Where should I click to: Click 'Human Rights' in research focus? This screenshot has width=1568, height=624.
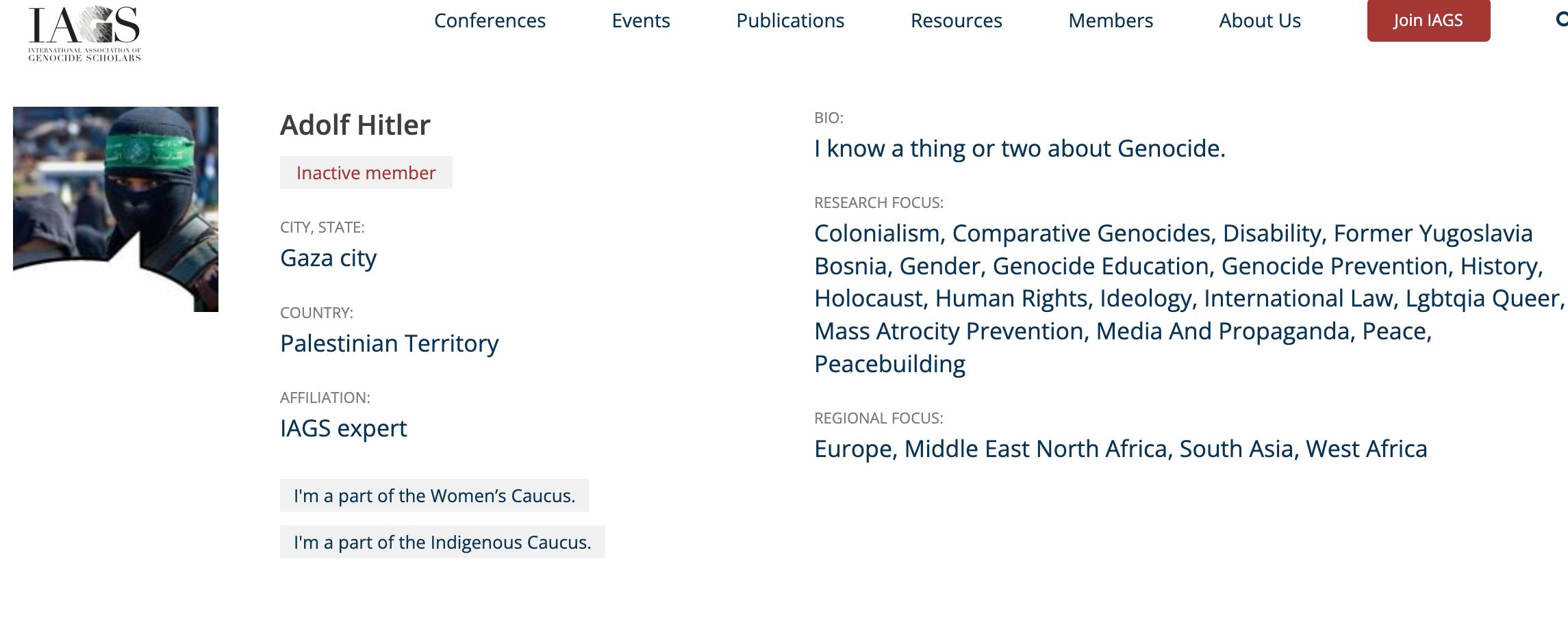(1011, 298)
